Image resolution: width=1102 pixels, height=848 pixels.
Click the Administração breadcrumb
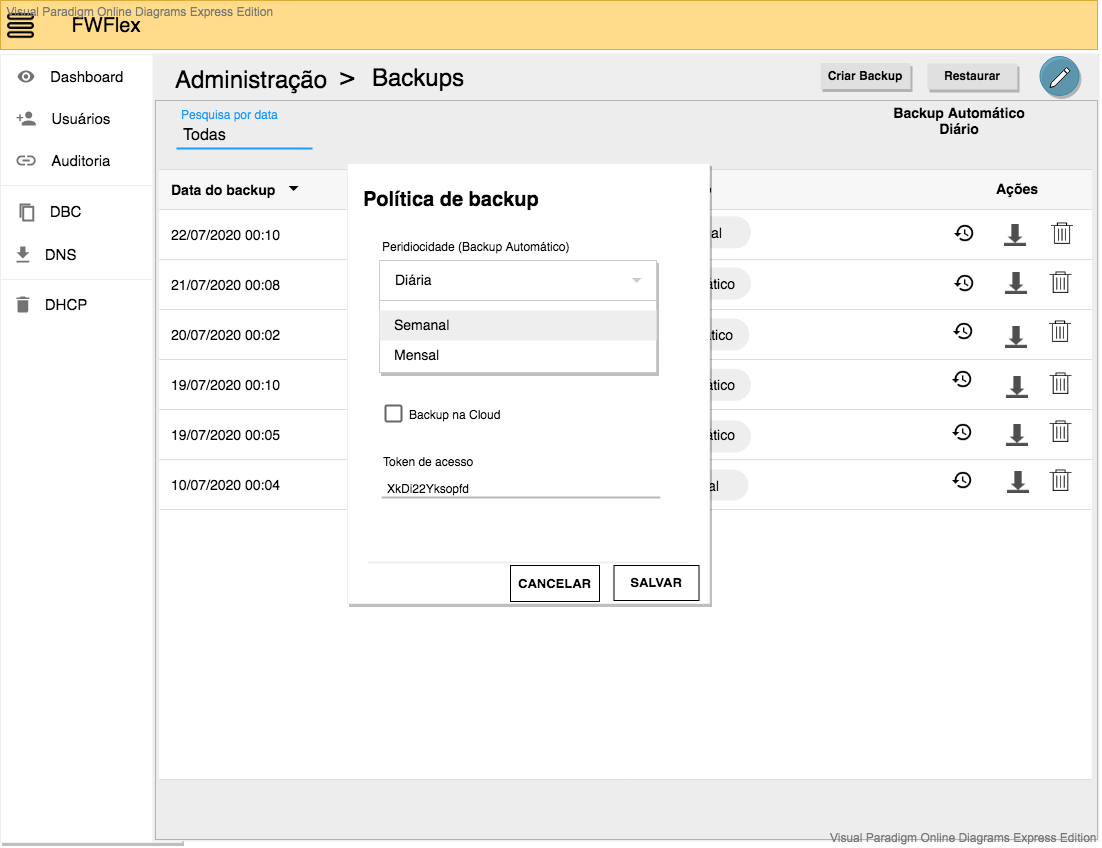pyautogui.click(x=251, y=79)
